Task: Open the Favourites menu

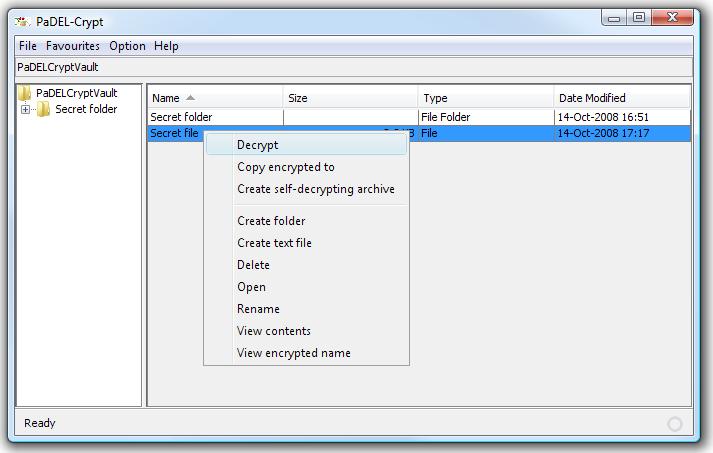Action: pos(73,46)
